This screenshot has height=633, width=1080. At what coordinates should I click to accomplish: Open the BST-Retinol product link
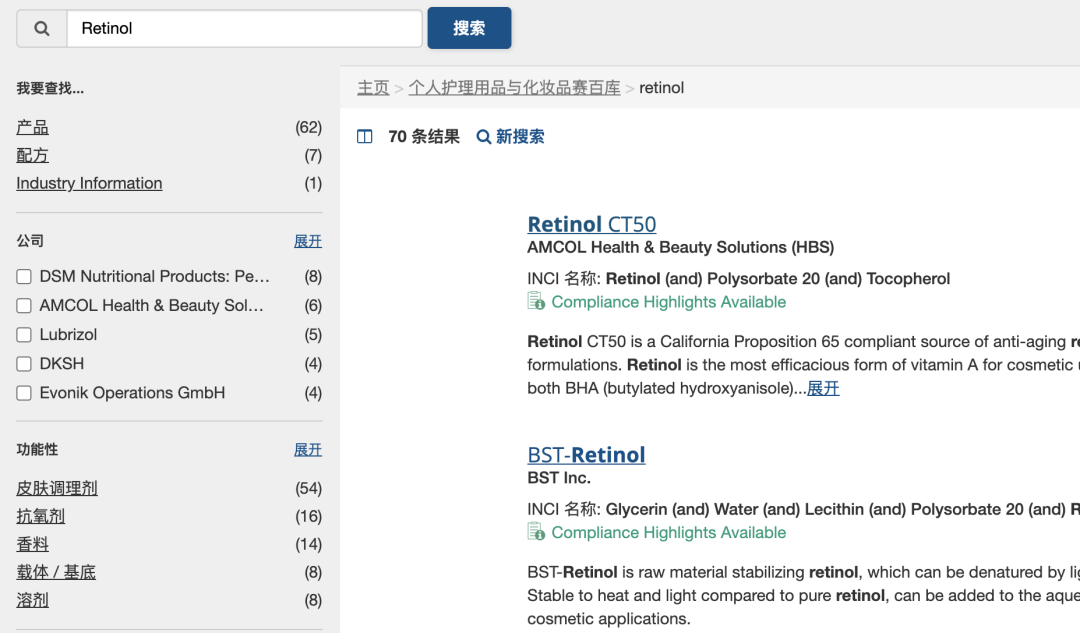tap(586, 454)
